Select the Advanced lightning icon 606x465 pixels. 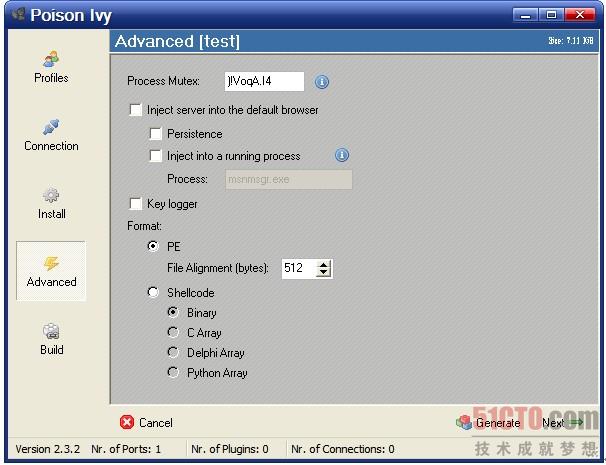pyautogui.click(x=51, y=263)
